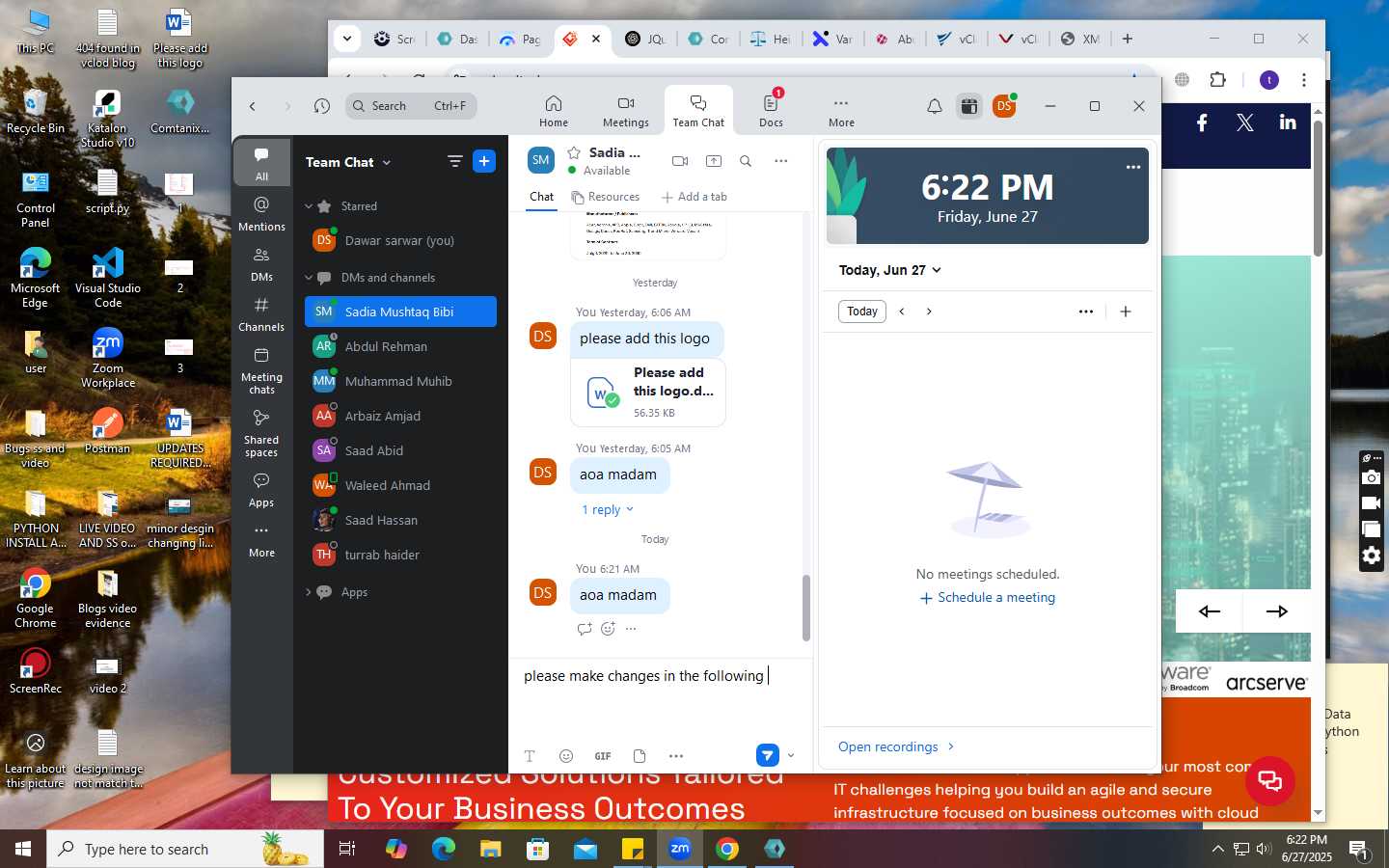Screen dimensions: 1389x868
Task: Open Meeting chats in the sidebar
Action: [261, 370]
